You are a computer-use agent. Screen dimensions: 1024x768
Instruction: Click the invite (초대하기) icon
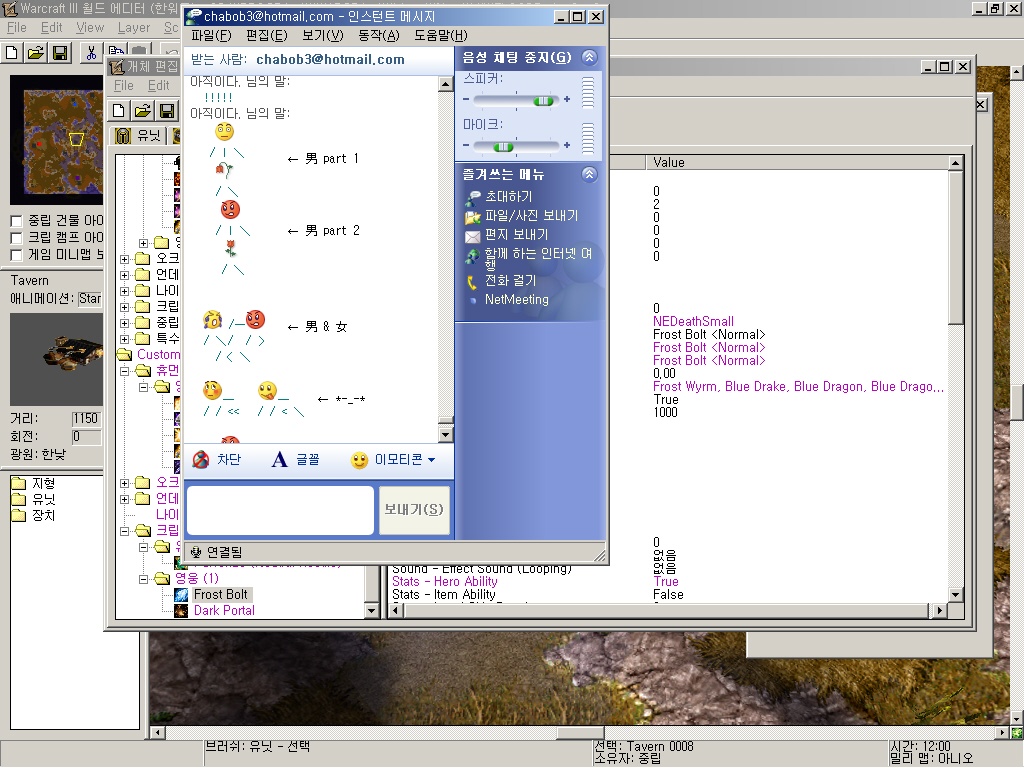(473, 197)
